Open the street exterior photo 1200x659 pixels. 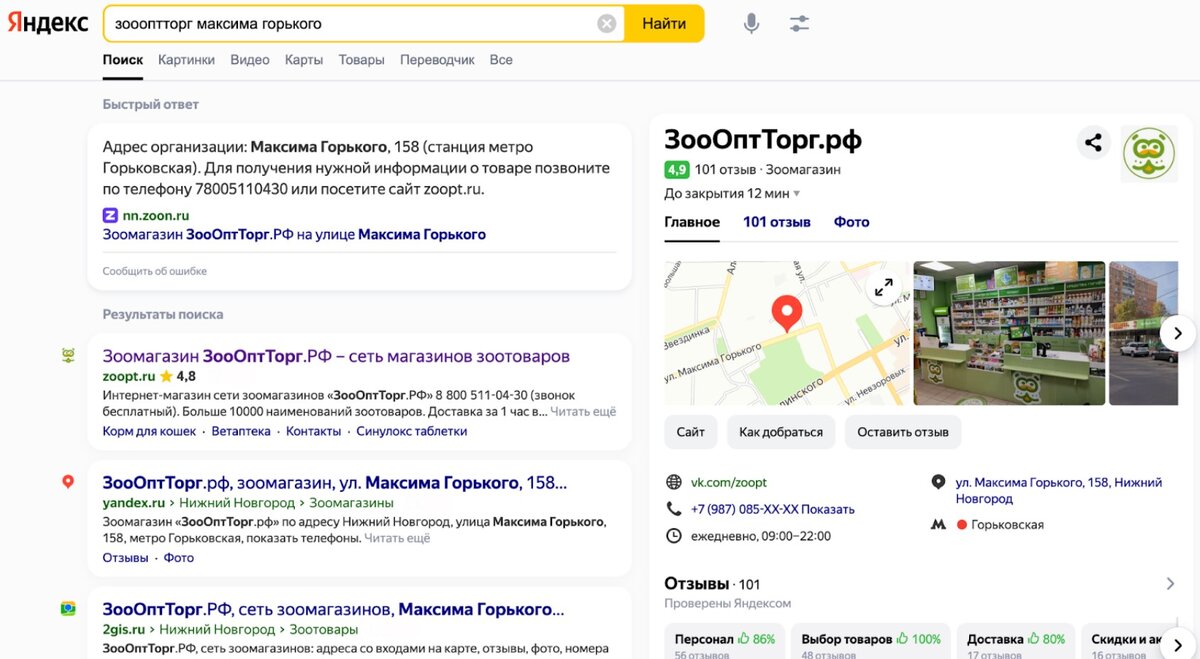[x=1145, y=333]
